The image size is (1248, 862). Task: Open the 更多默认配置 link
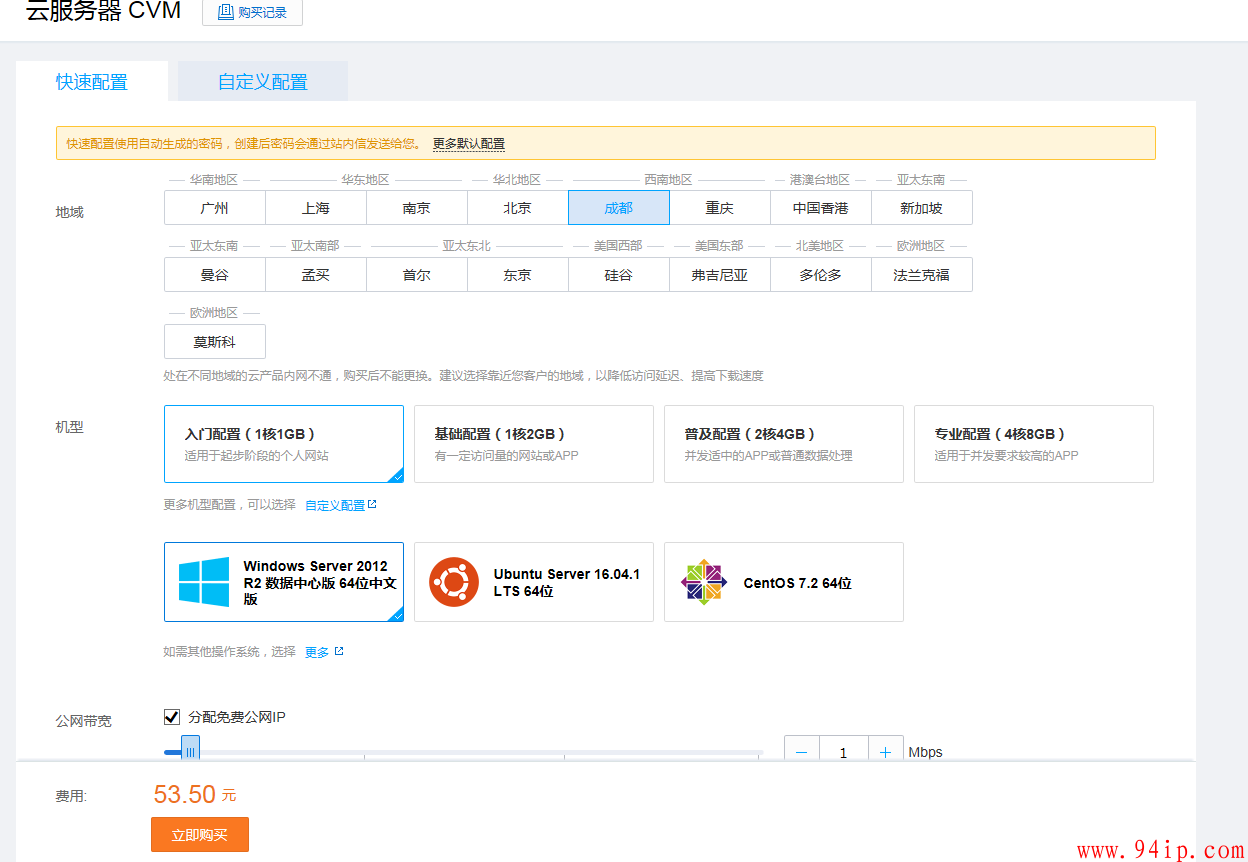(x=469, y=144)
